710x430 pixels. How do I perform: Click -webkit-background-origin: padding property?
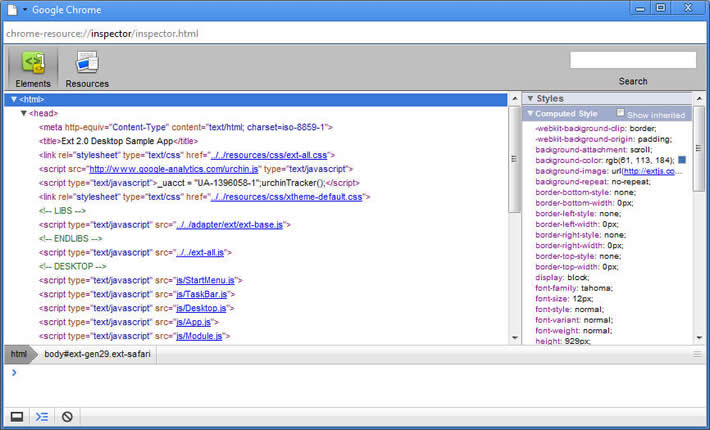pyautogui.click(x=604, y=139)
